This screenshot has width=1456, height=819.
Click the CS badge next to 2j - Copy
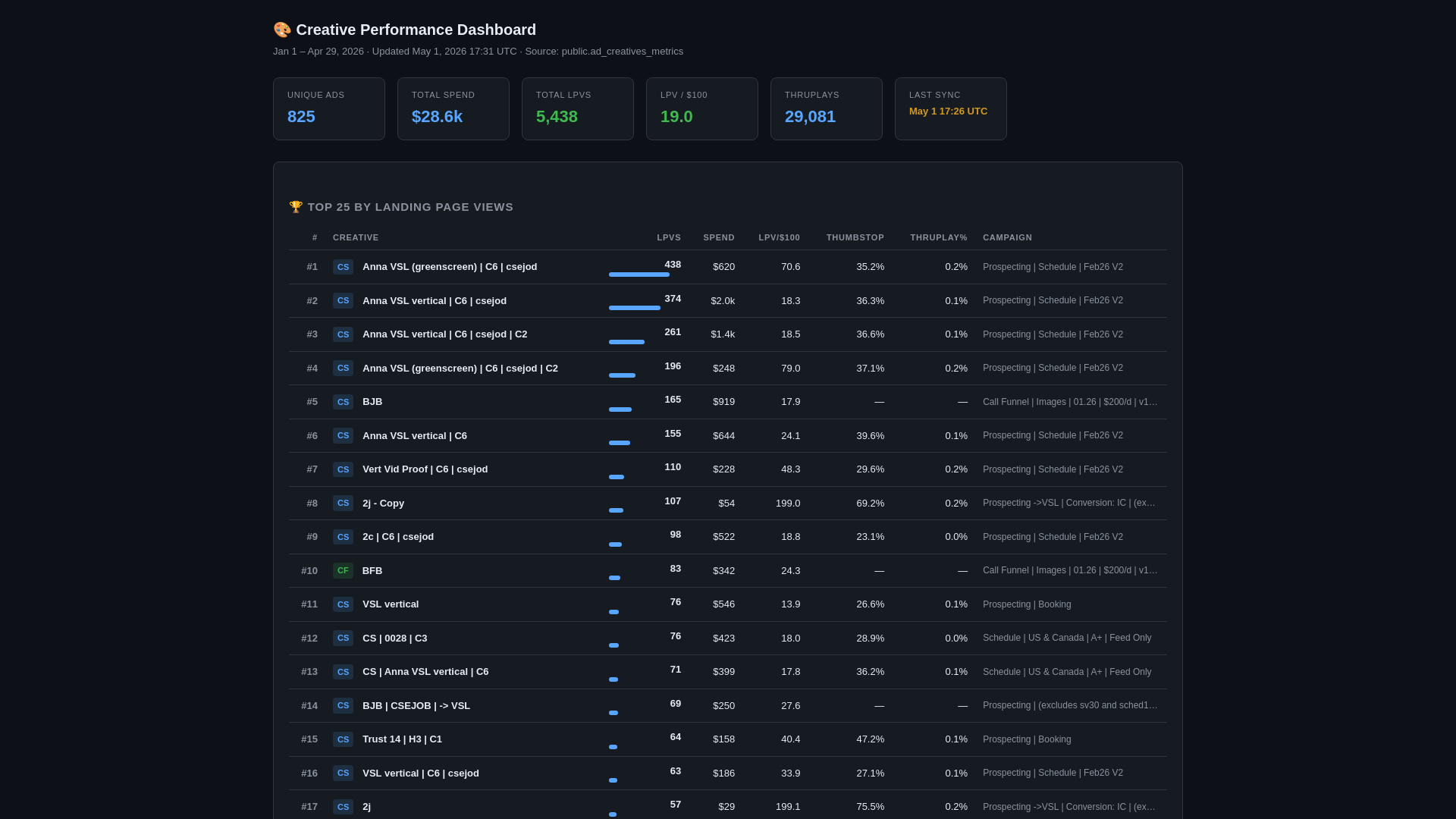343,504
